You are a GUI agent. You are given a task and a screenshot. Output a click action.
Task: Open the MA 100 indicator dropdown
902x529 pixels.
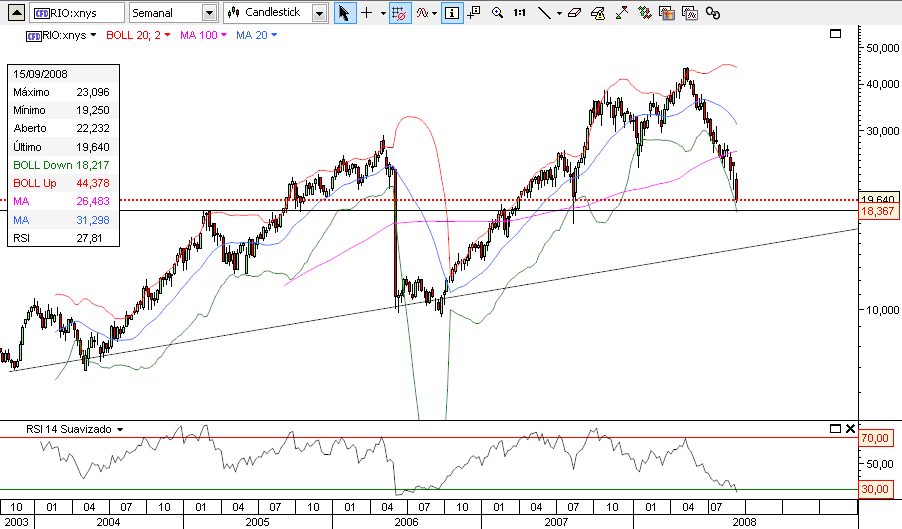pyautogui.click(x=224, y=35)
